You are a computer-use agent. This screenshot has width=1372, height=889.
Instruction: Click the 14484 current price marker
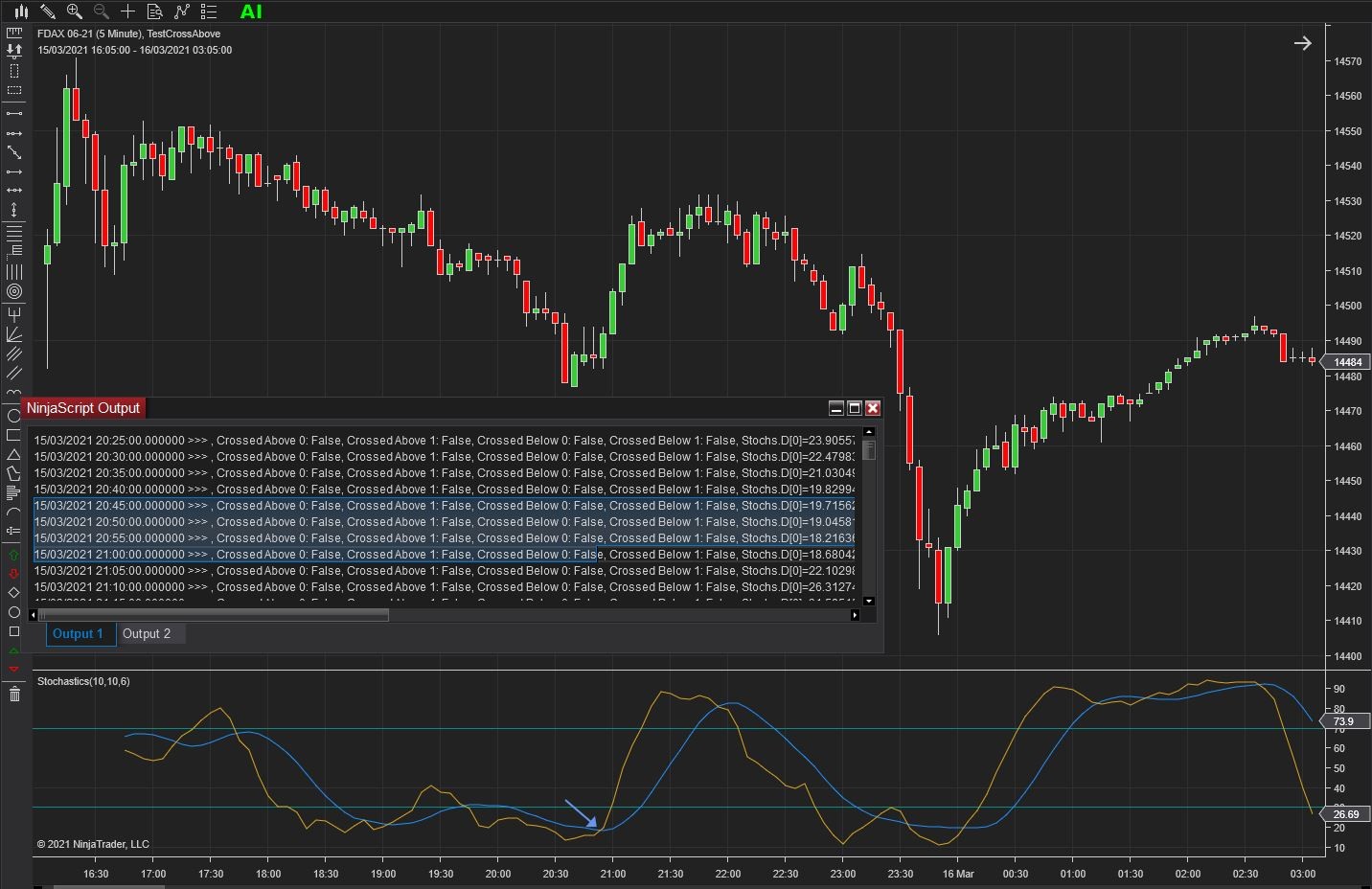1345,362
